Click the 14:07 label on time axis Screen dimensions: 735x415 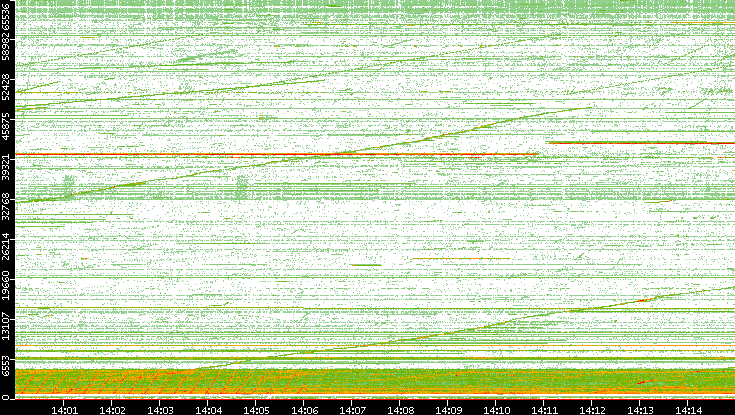coord(352,410)
